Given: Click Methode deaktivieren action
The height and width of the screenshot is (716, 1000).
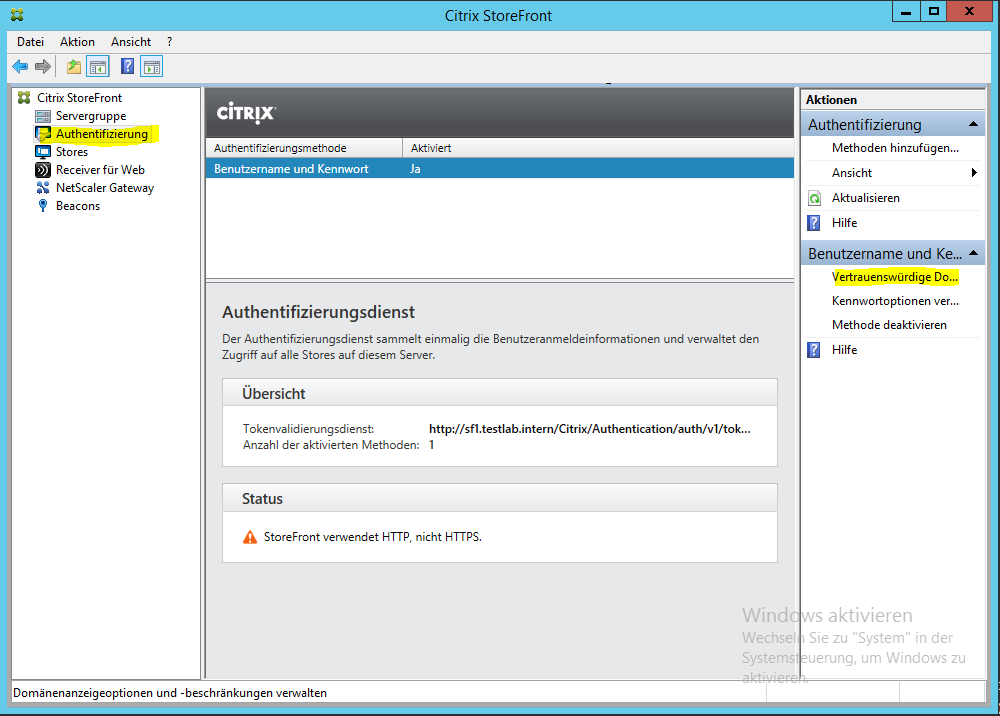Looking at the screenshot, I should [889, 325].
